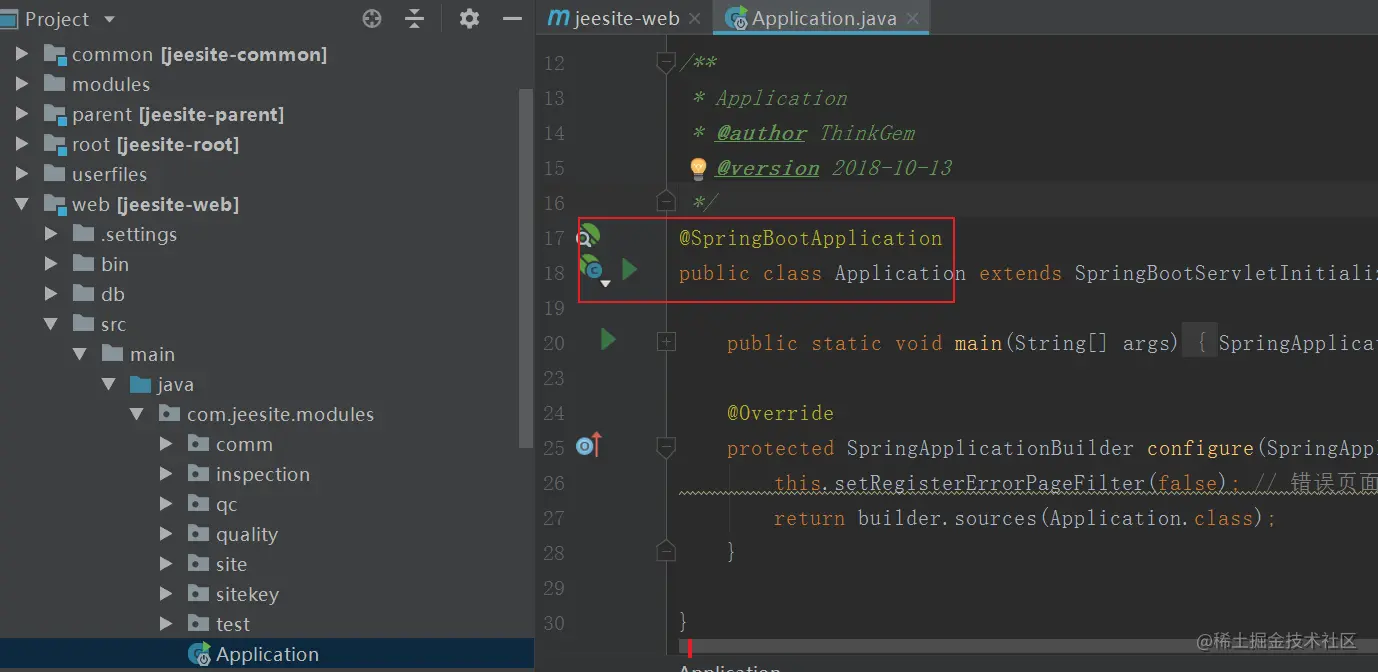Expand the inspection package
Image resolution: width=1378 pixels, height=672 pixels.
[x=166, y=474]
